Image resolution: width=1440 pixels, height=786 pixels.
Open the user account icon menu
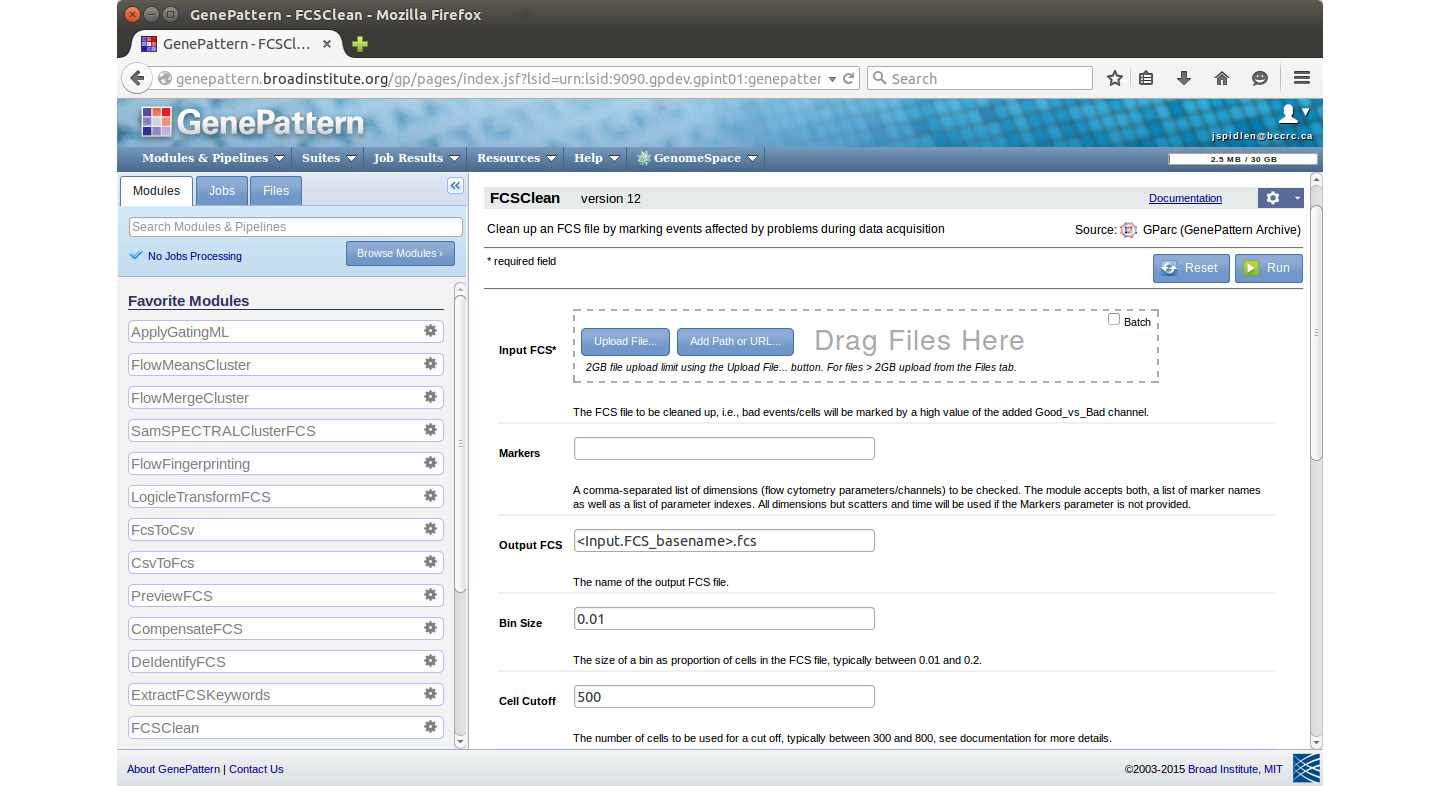(x=1294, y=113)
